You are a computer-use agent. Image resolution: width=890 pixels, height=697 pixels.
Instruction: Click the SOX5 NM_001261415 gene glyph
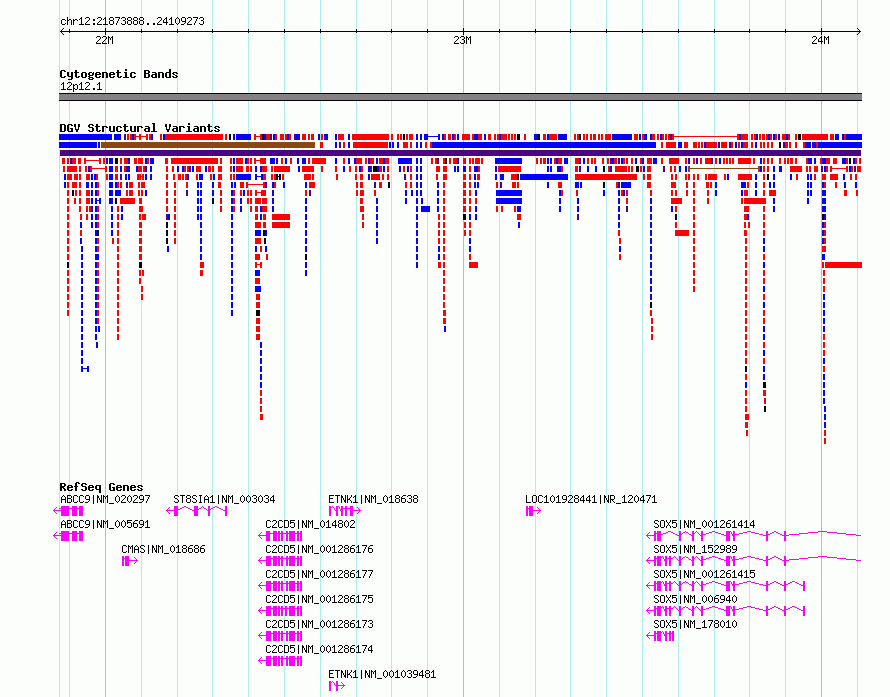726,586
